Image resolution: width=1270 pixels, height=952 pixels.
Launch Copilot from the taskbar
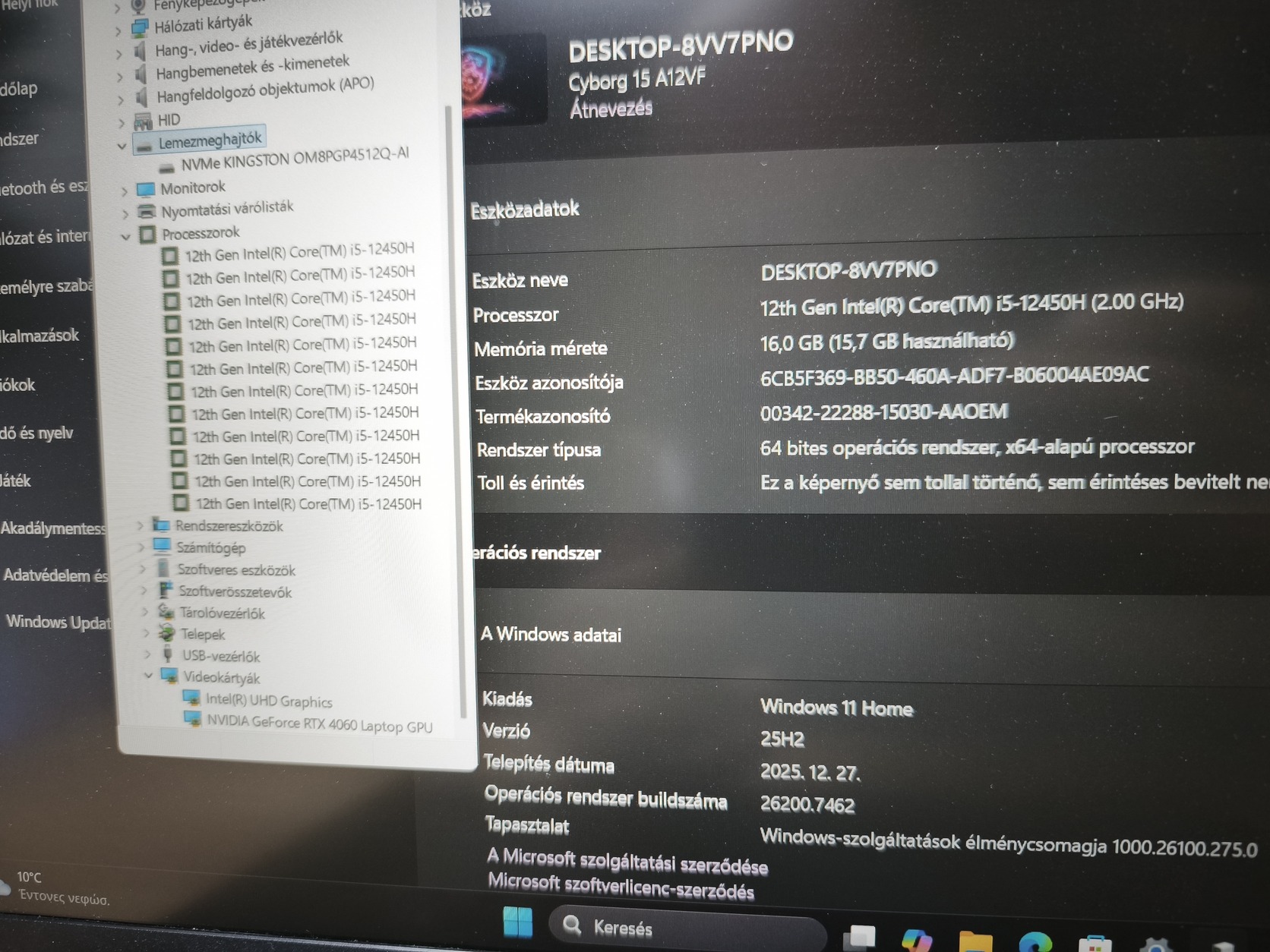917,941
